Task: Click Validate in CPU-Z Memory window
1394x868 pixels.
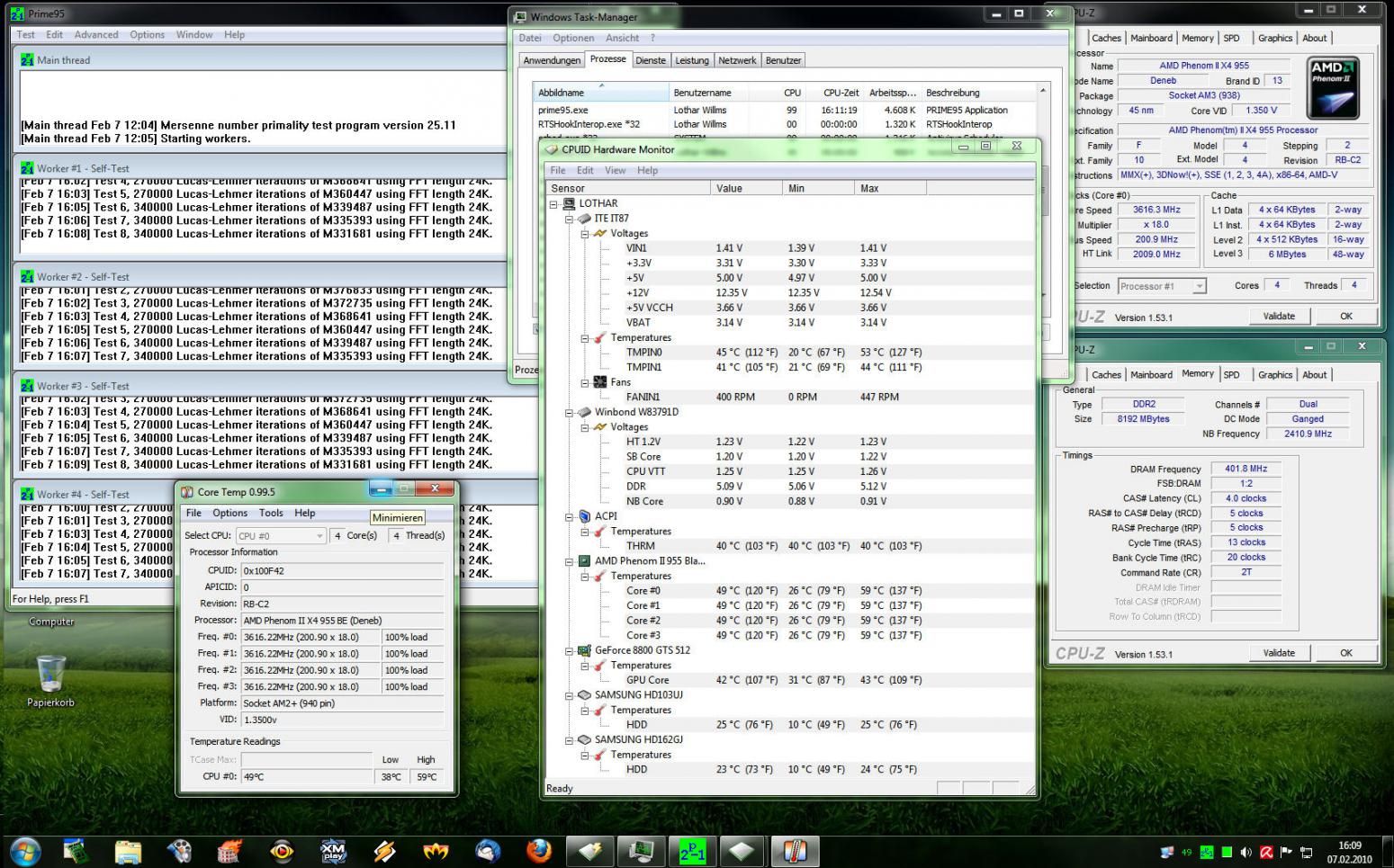Action: coord(1278,653)
